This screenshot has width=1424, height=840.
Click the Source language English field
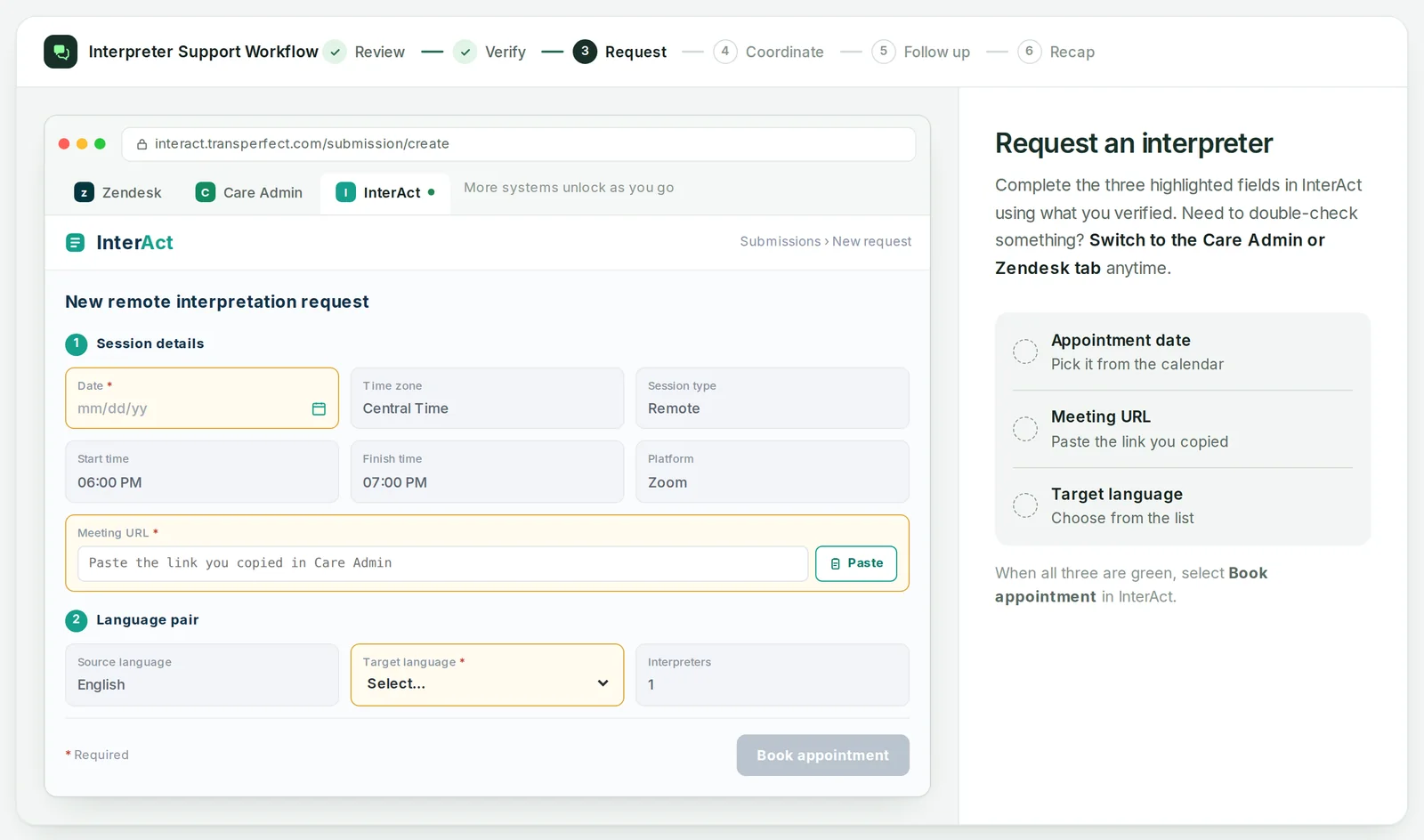(202, 675)
